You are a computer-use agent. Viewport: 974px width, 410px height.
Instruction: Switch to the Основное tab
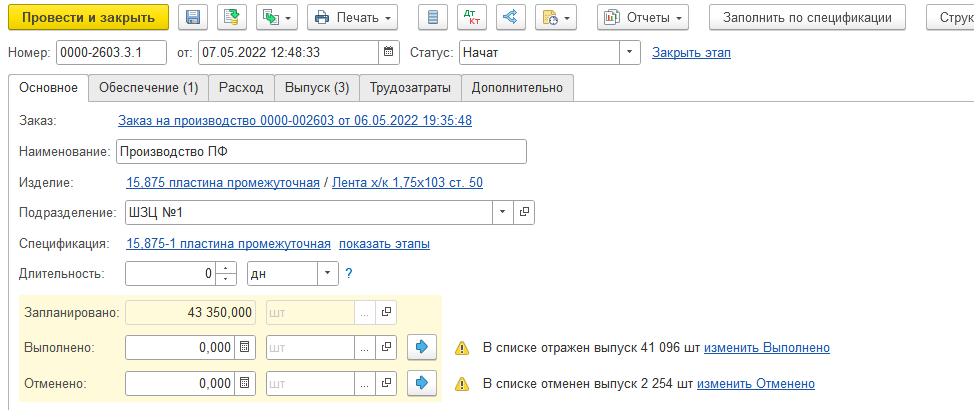coord(48,88)
